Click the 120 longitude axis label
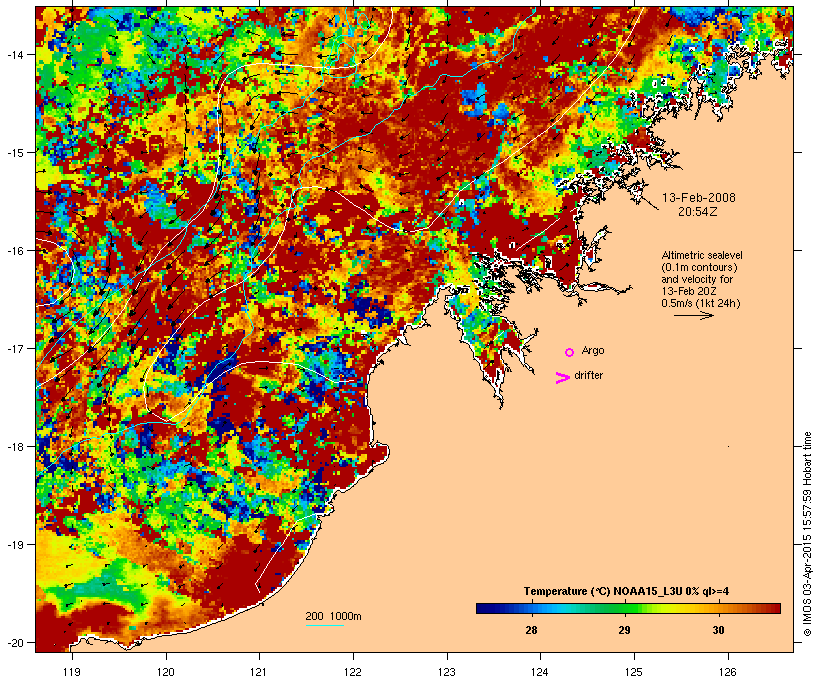Viewport: 820px width, 680px height. 166,672
